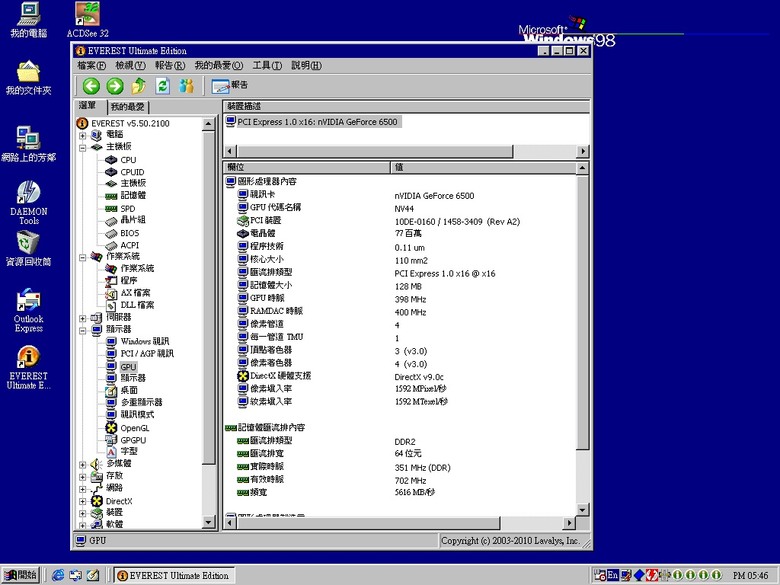Select 桌面 desktop tree item
Viewport: 780px width, 585px height.
coord(129,390)
